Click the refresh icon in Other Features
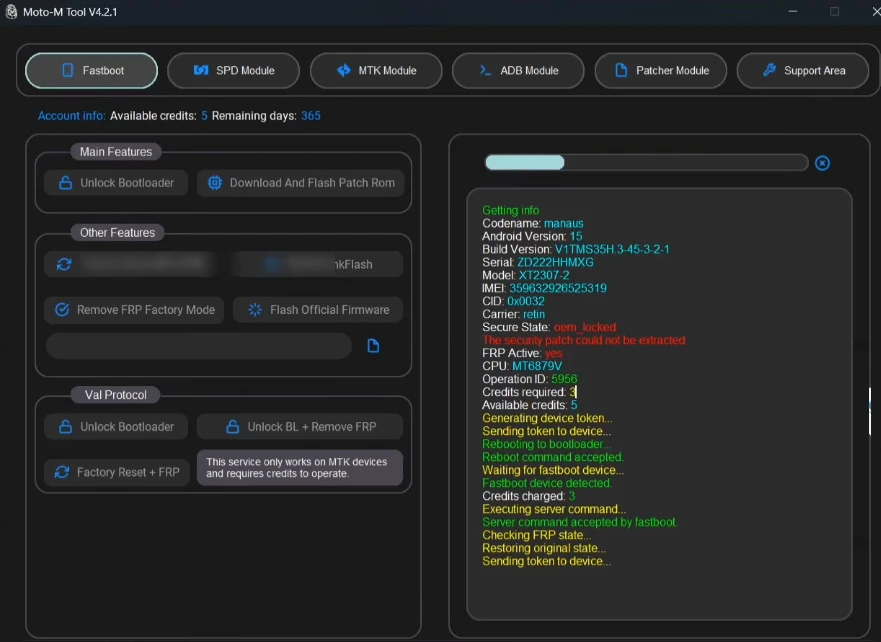Image resolution: width=881 pixels, height=642 pixels. point(64,264)
